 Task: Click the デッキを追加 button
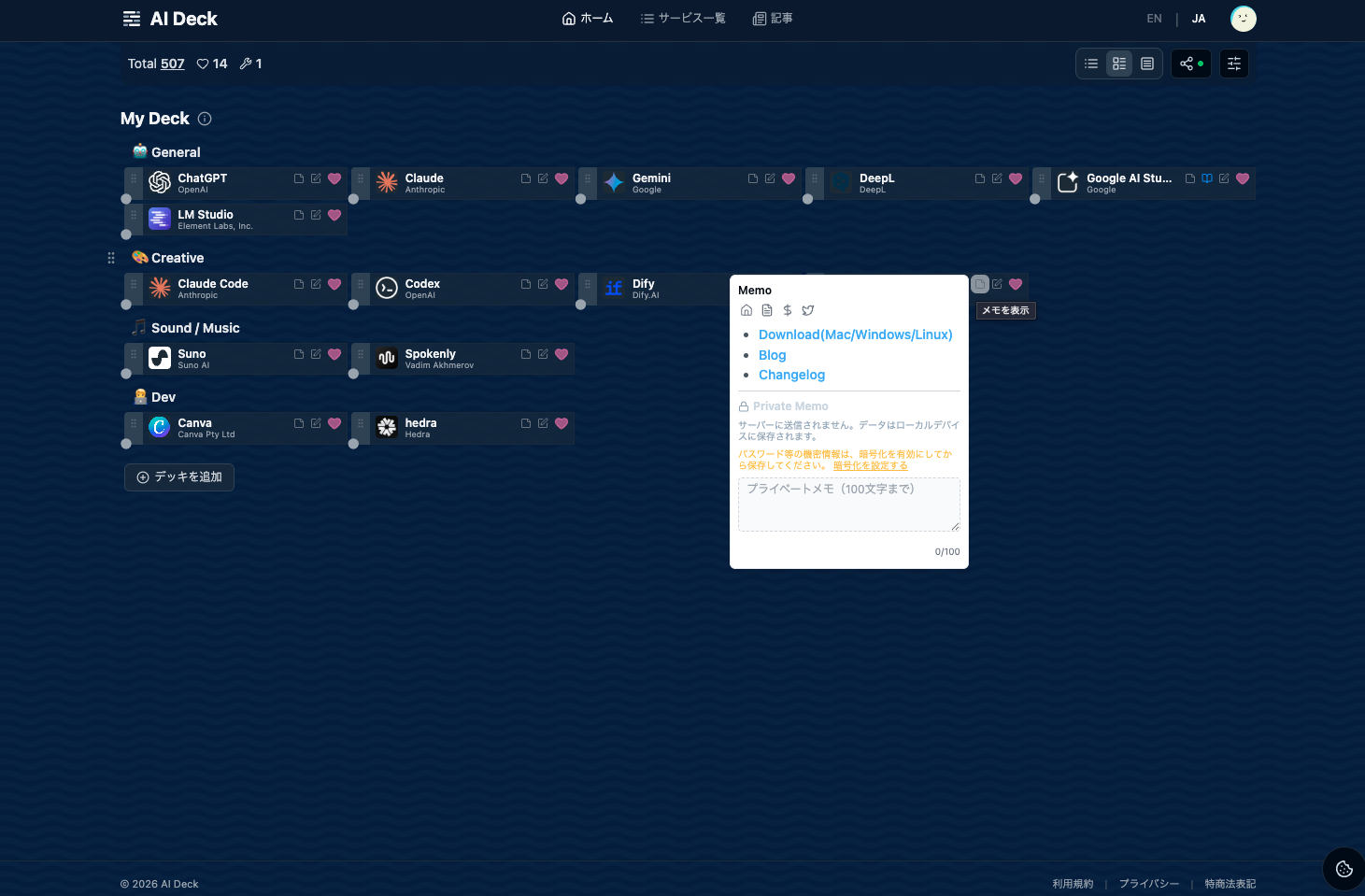pyautogui.click(x=179, y=477)
